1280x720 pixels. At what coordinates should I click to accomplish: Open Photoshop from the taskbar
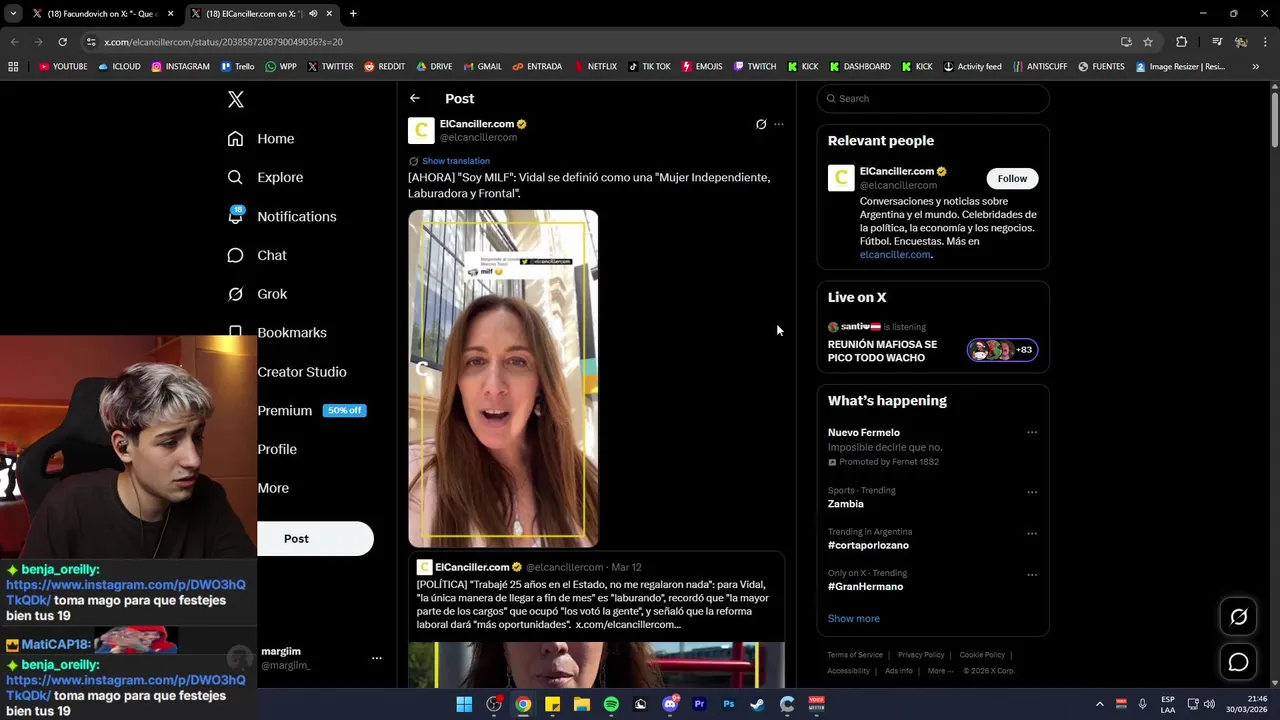[728, 704]
